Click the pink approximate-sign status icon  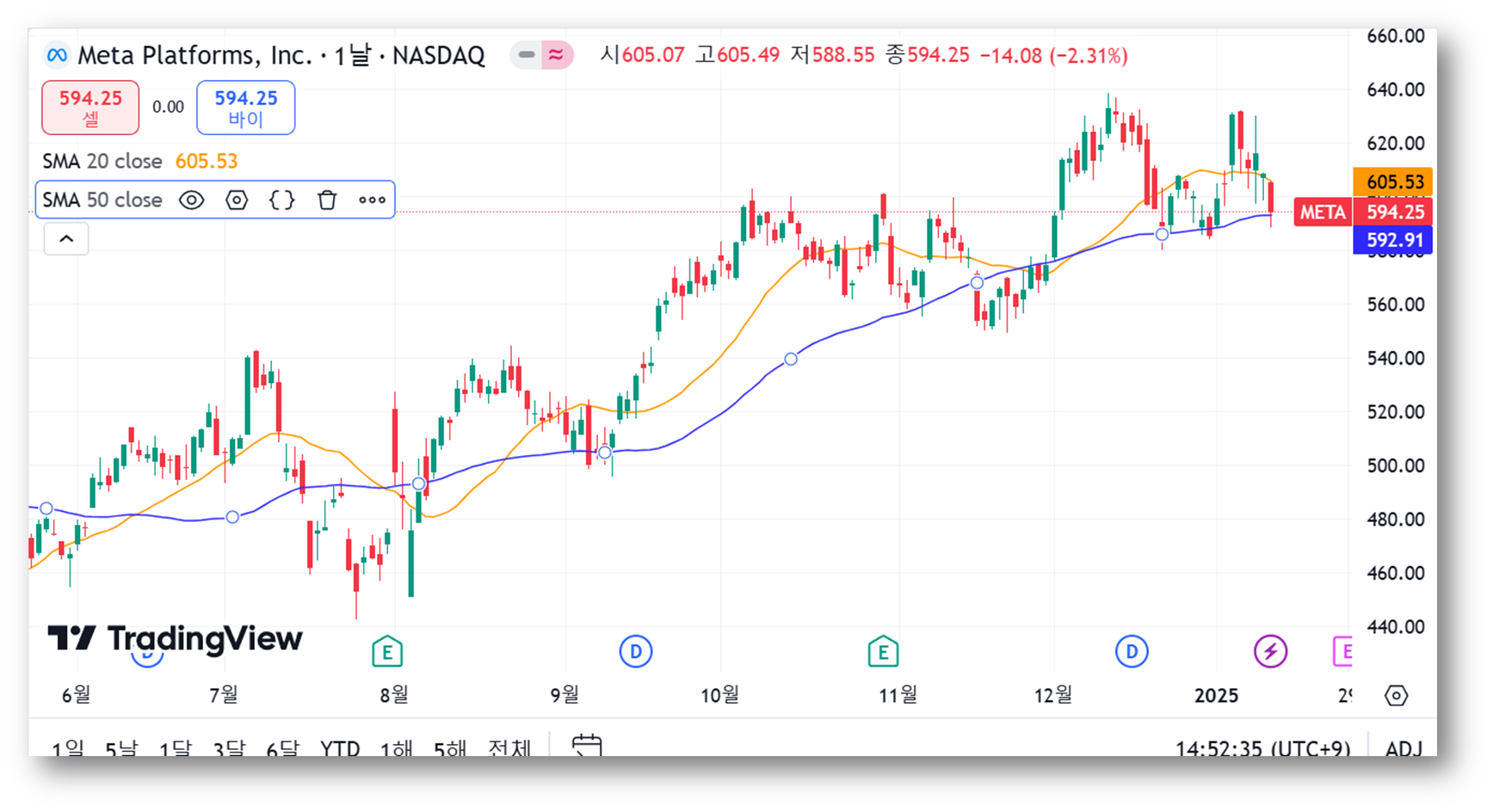coord(557,55)
